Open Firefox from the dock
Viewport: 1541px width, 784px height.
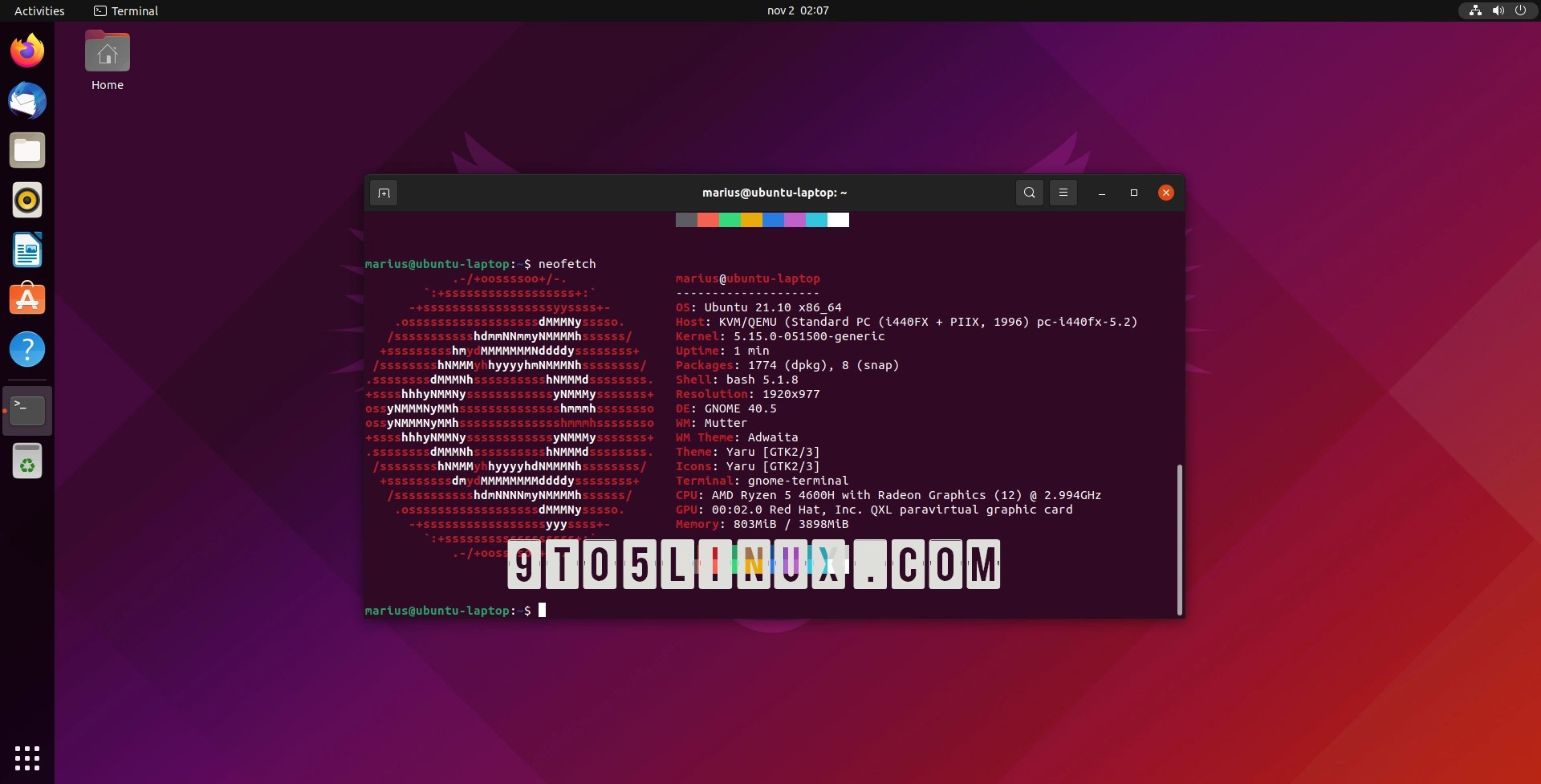(27, 51)
